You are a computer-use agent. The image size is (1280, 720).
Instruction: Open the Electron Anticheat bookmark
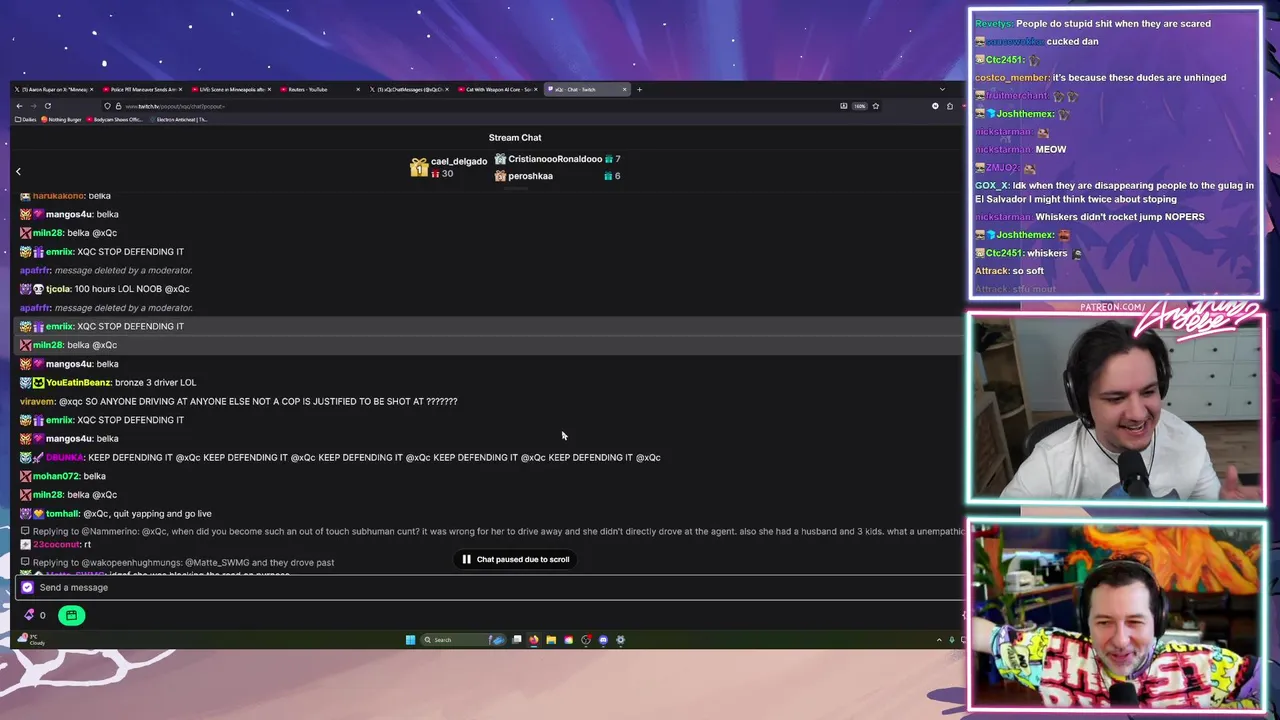coord(179,119)
